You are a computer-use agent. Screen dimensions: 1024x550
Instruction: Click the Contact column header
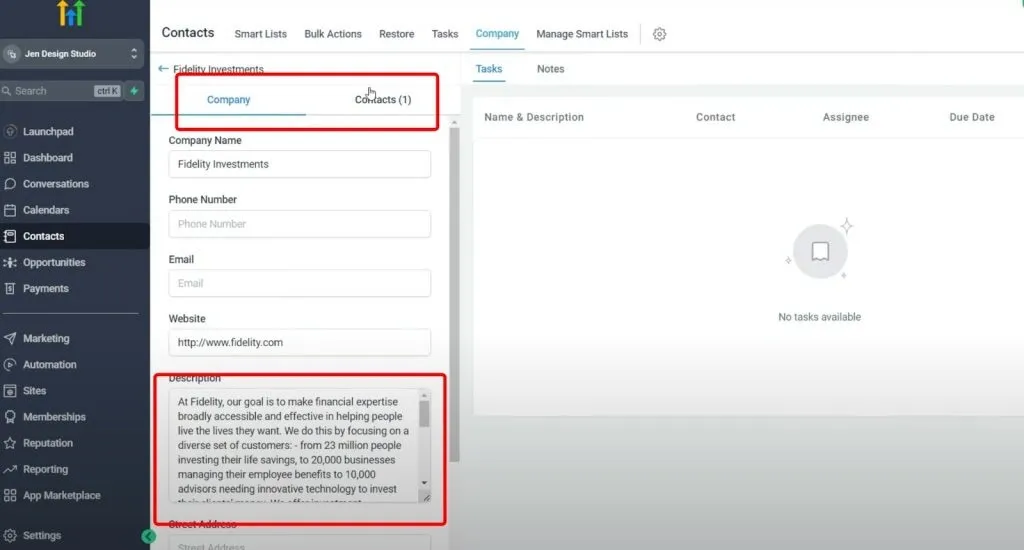point(715,117)
